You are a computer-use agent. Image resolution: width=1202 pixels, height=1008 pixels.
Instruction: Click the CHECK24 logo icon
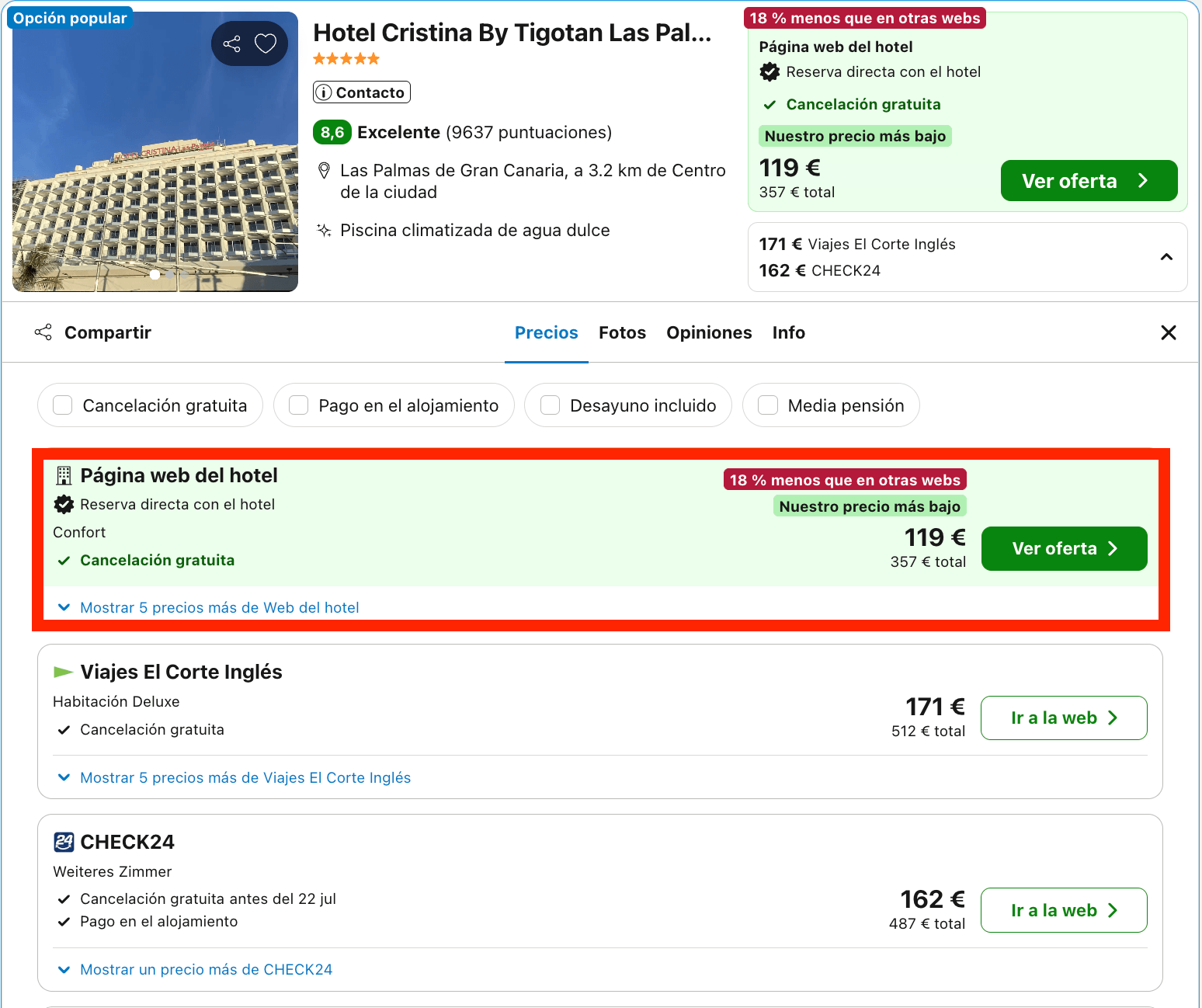pyautogui.click(x=64, y=842)
